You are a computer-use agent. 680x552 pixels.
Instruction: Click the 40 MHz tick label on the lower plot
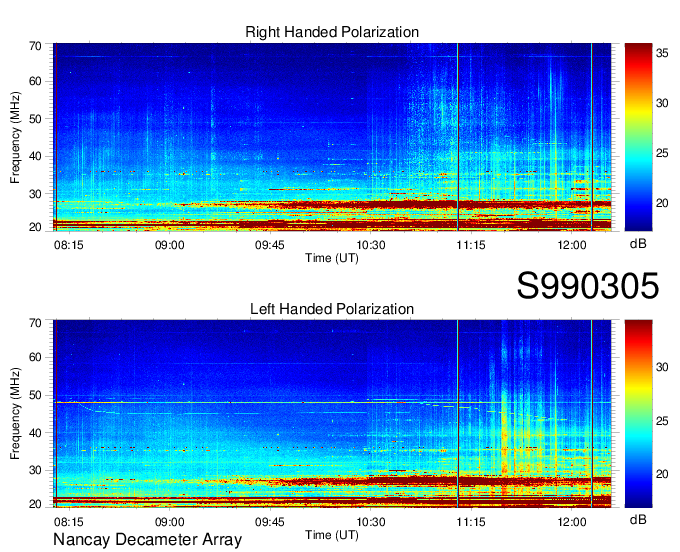tap(36, 433)
